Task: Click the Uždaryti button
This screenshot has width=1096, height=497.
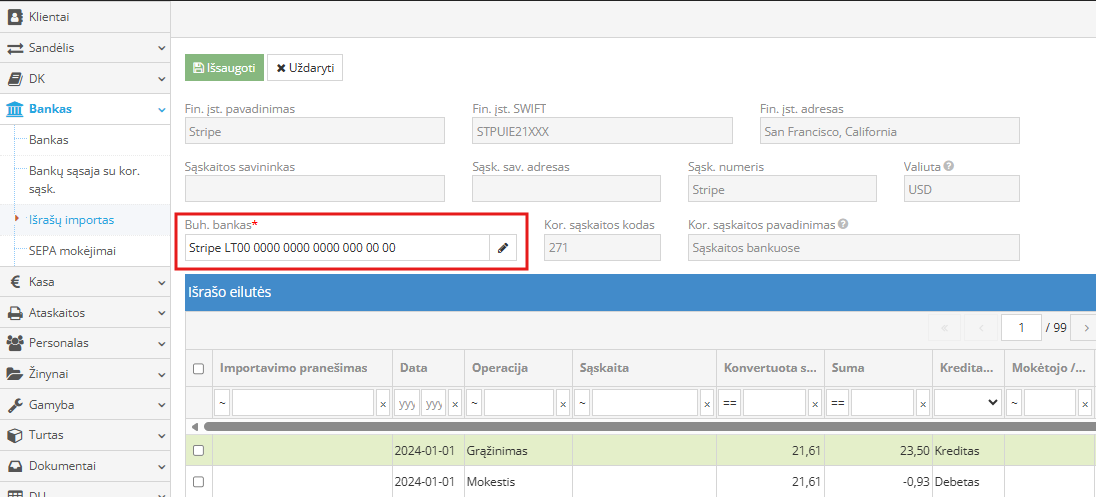Action: click(305, 68)
